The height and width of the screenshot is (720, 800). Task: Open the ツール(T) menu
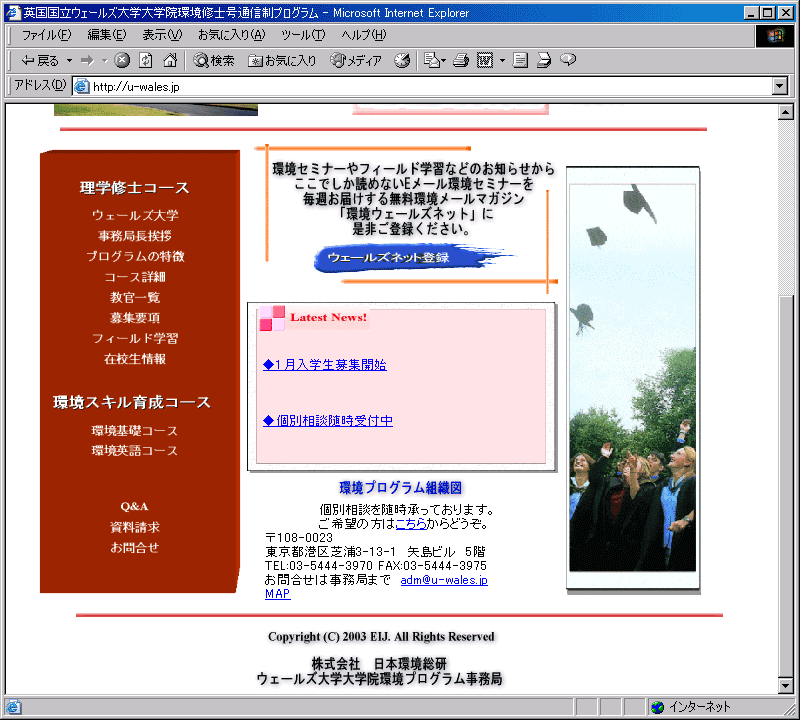[x=303, y=35]
